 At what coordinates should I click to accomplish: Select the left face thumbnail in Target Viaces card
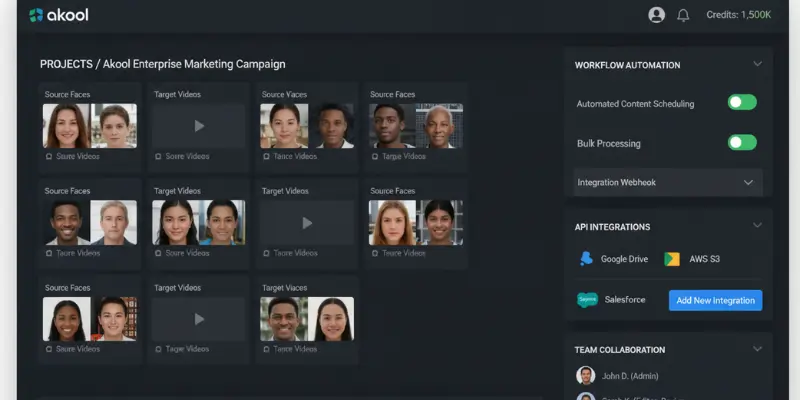(x=284, y=319)
